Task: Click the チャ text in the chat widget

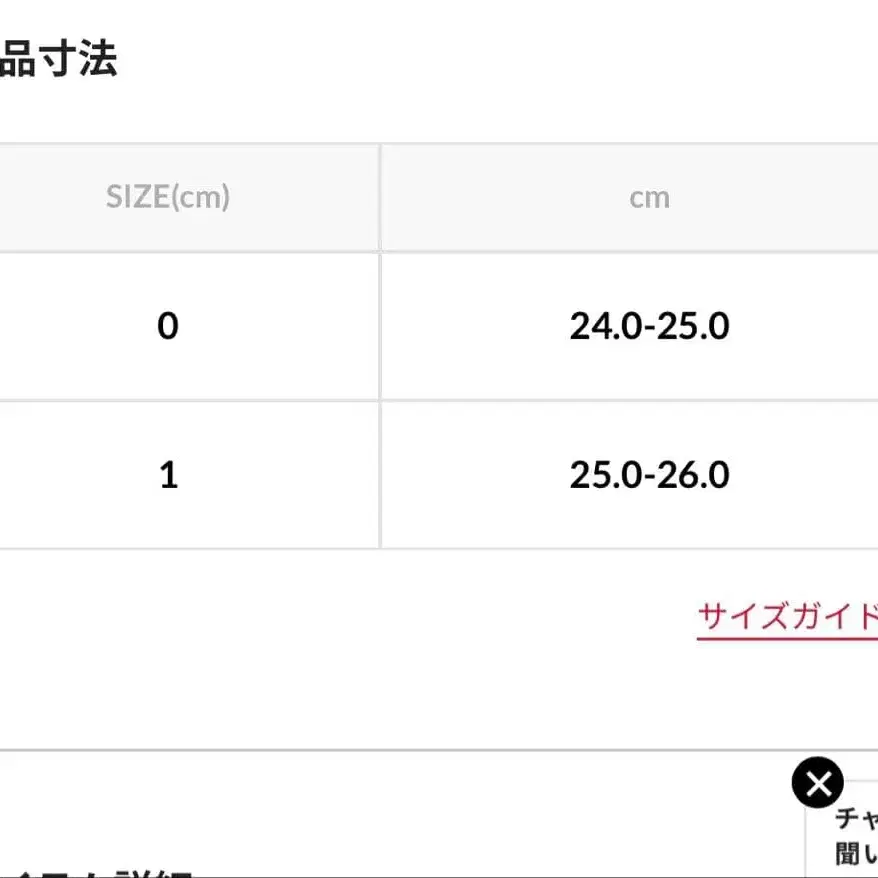Action: (856, 820)
